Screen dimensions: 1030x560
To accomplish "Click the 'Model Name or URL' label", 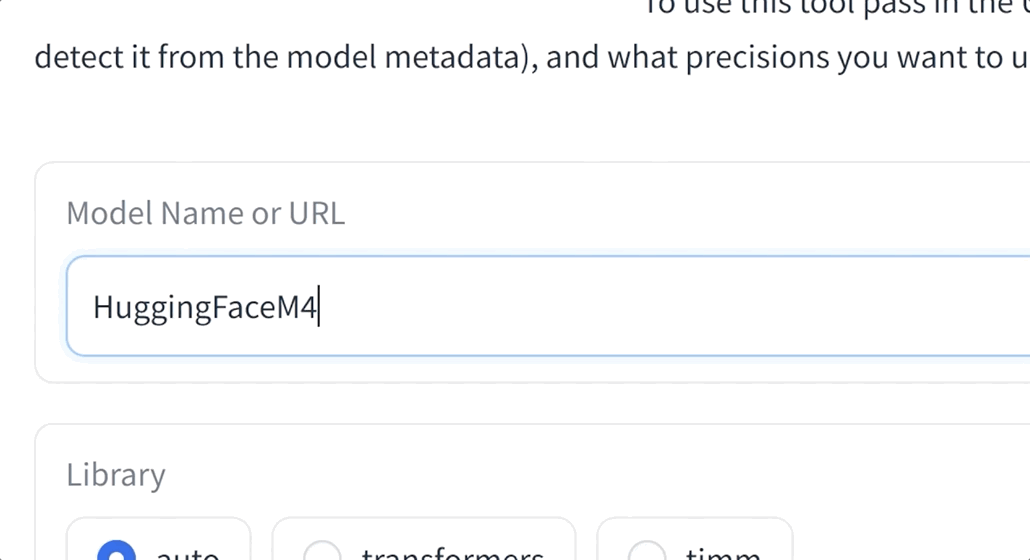I will (206, 213).
